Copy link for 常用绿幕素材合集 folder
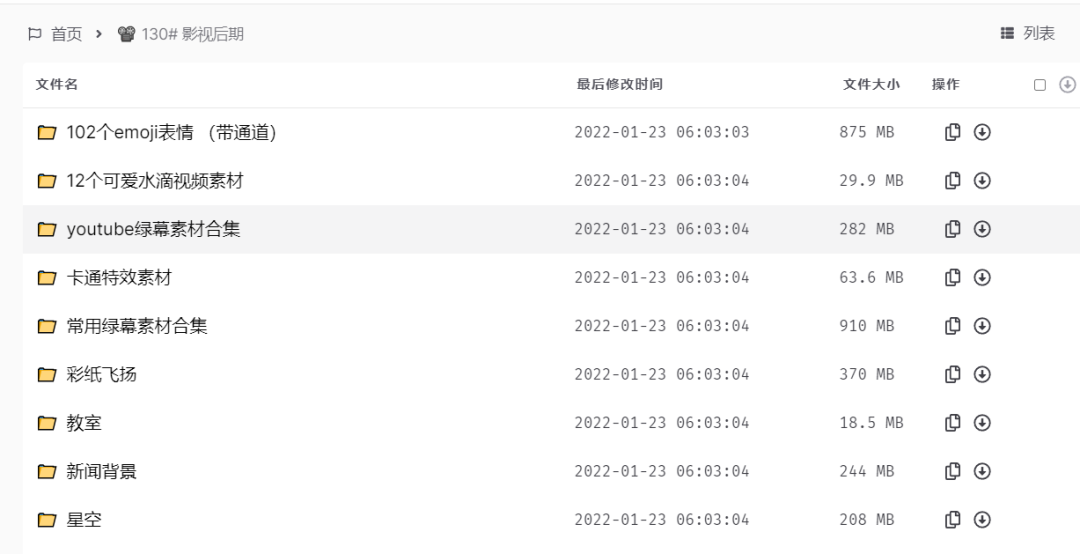 point(953,326)
